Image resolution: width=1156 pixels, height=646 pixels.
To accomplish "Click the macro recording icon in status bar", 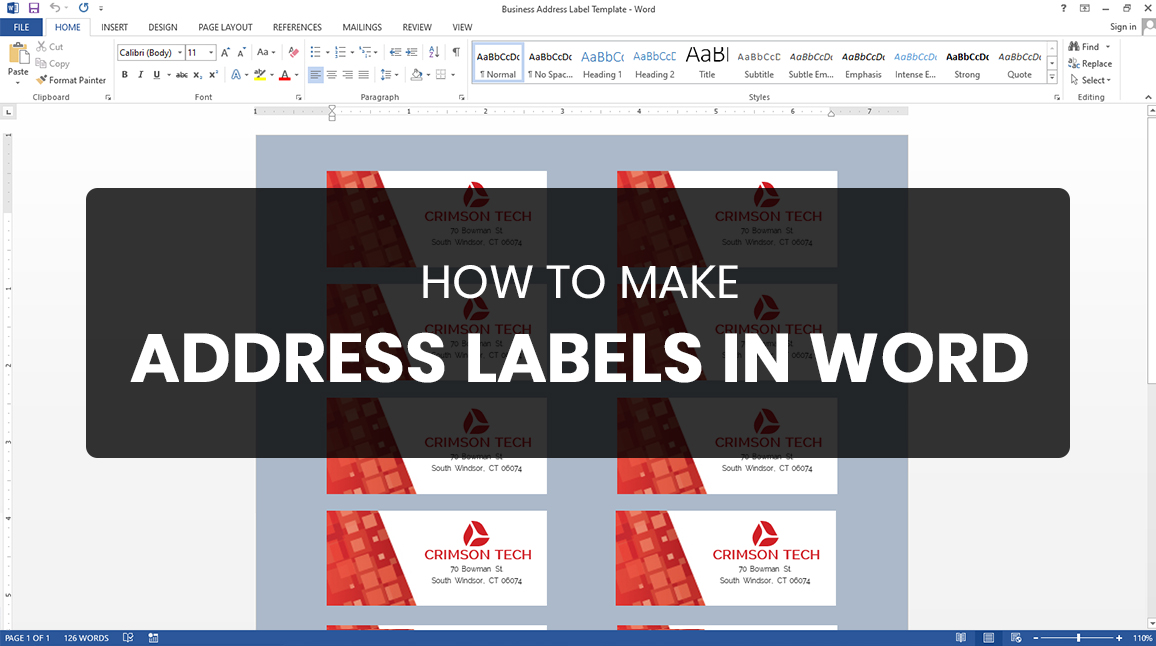I will [153, 638].
